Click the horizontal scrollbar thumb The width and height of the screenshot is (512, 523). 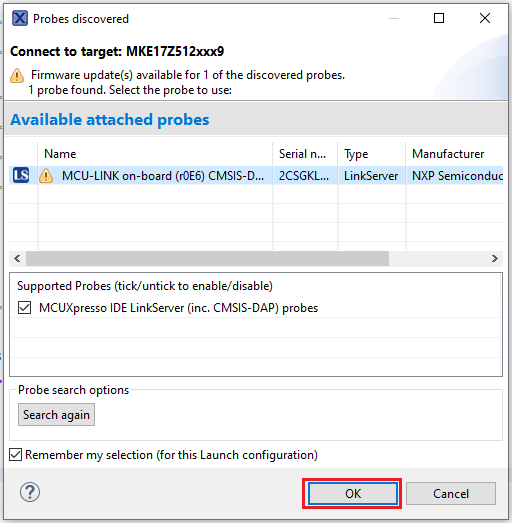(x=207, y=258)
